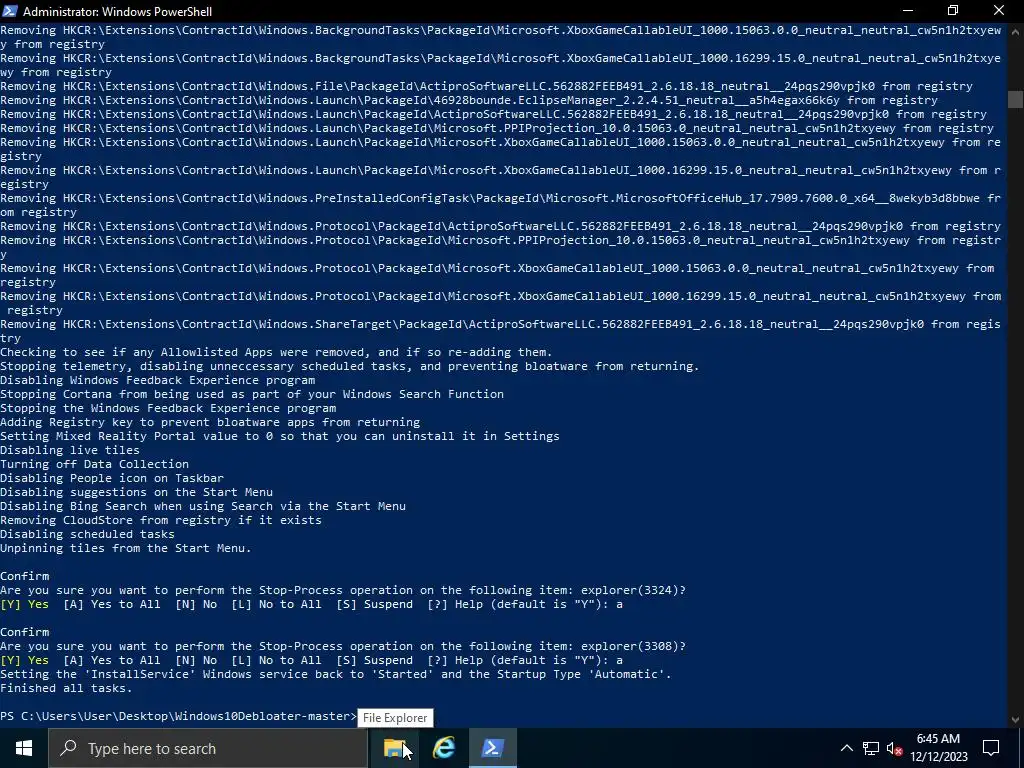Click the Windows.File ActiproSoftwareLLC removal line
1024x768 pixels.
[487, 86]
